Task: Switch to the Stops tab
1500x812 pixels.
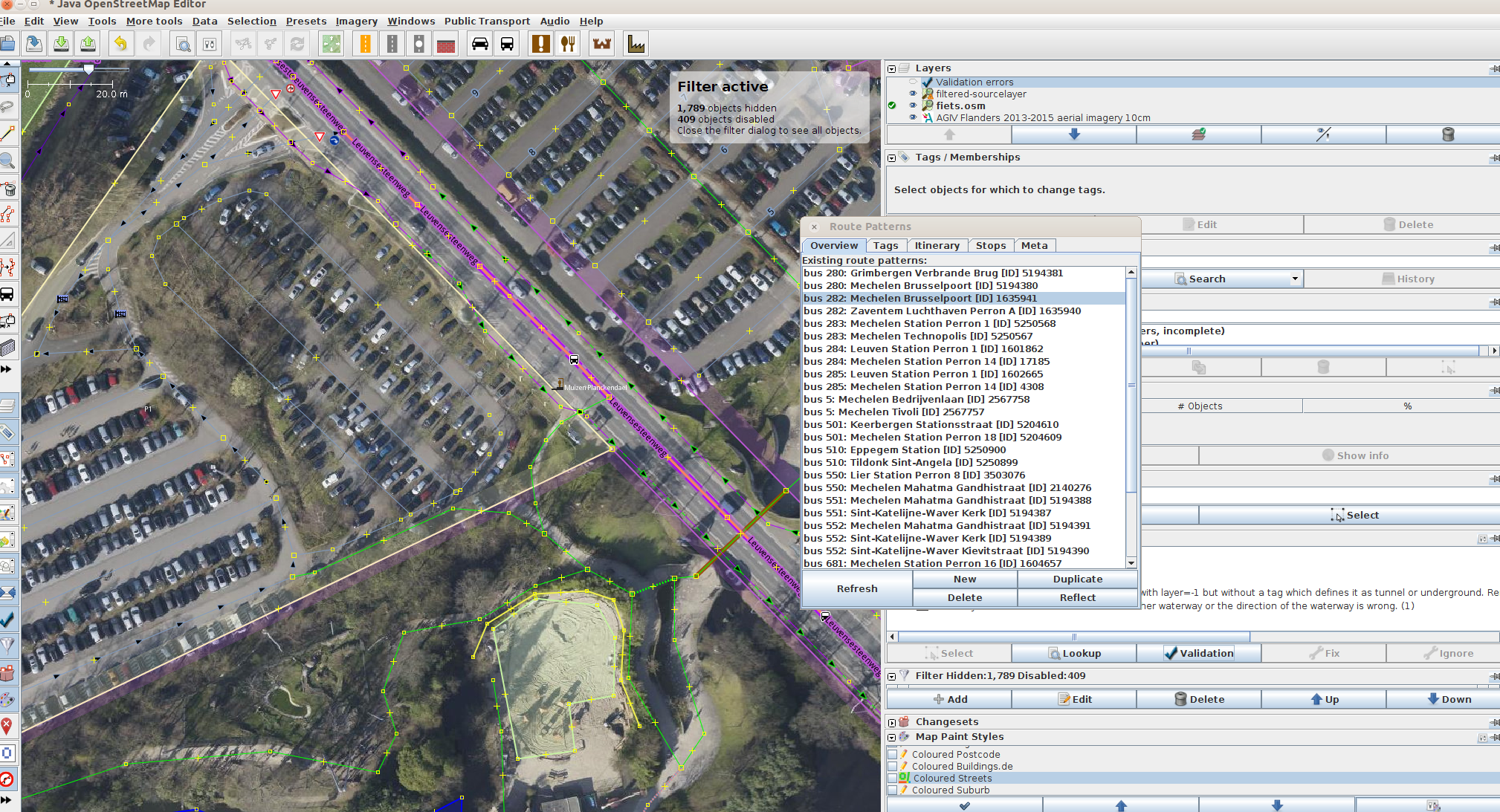Action: pos(991,245)
